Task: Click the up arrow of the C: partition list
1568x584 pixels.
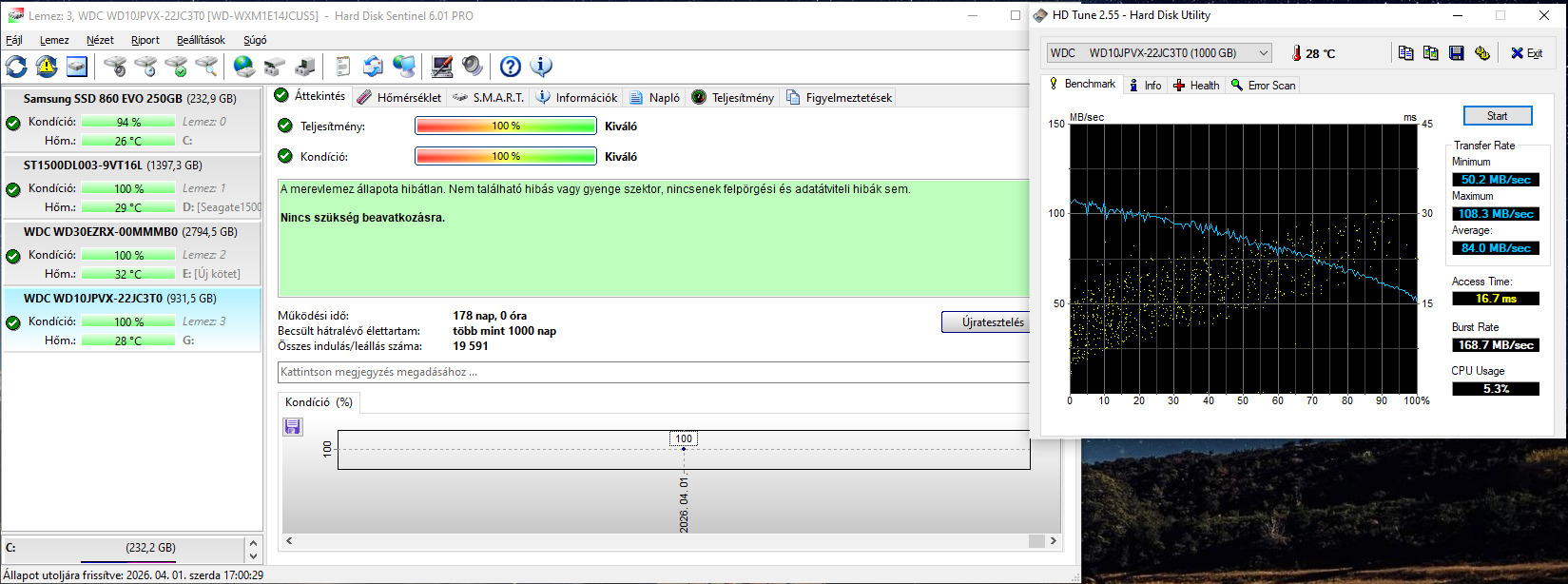Action: click(253, 542)
